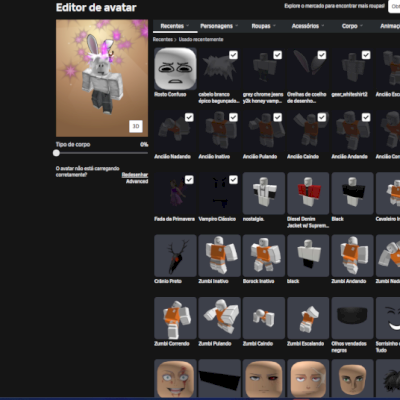Pick the Zumbi Andando animation
The width and height of the screenshot is (400, 400).
(352, 256)
